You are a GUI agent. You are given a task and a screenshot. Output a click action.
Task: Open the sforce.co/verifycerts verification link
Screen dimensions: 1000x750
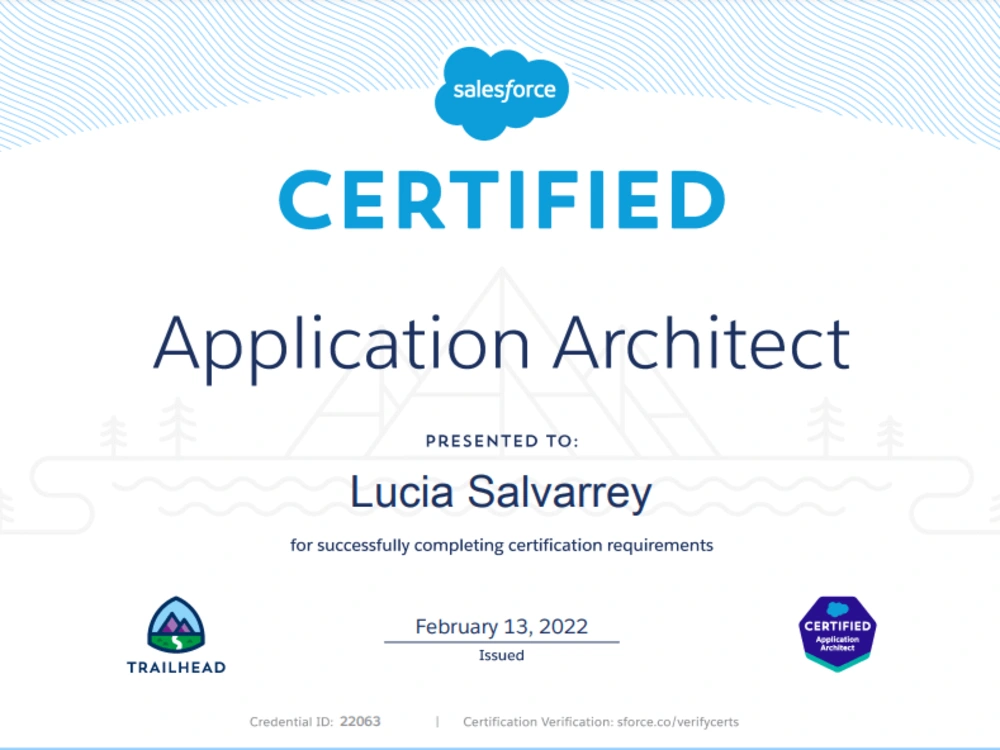[678, 722]
